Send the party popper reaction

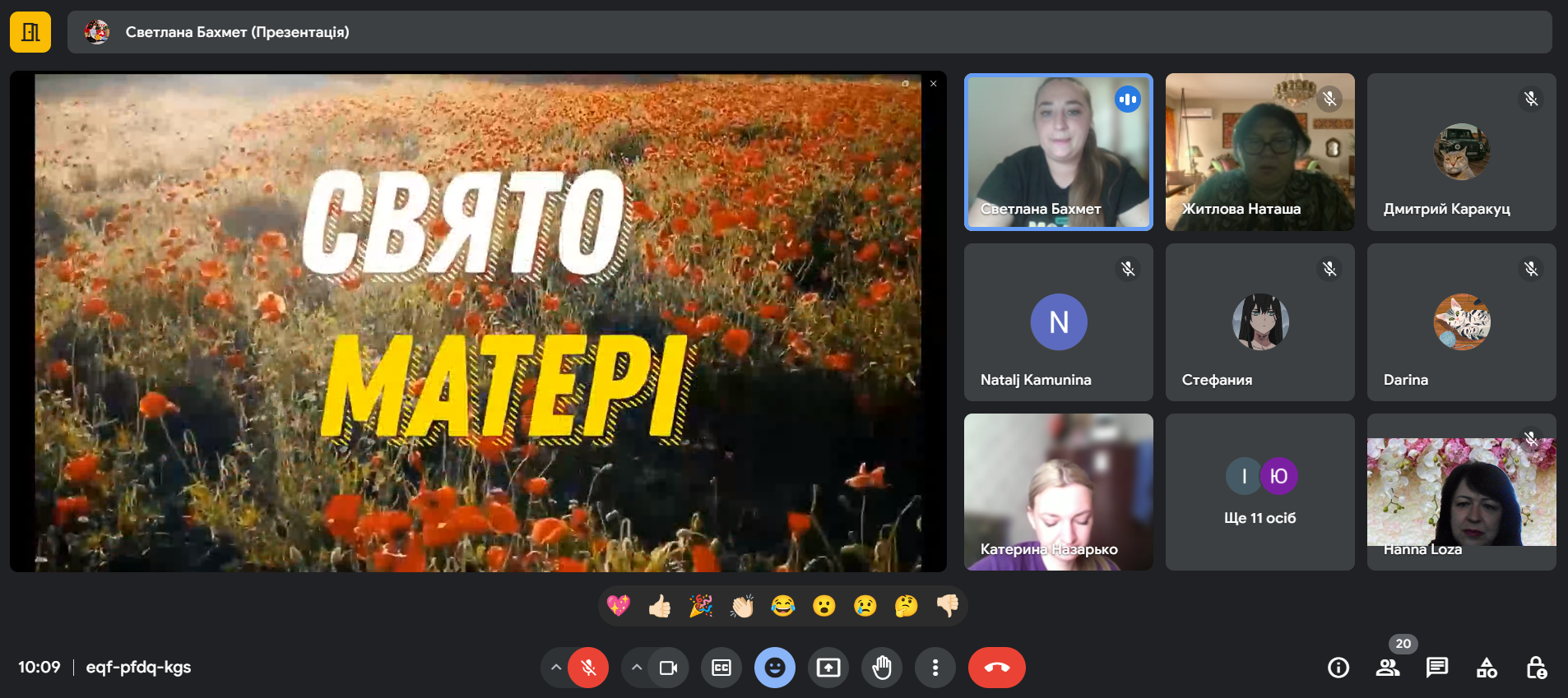click(700, 607)
